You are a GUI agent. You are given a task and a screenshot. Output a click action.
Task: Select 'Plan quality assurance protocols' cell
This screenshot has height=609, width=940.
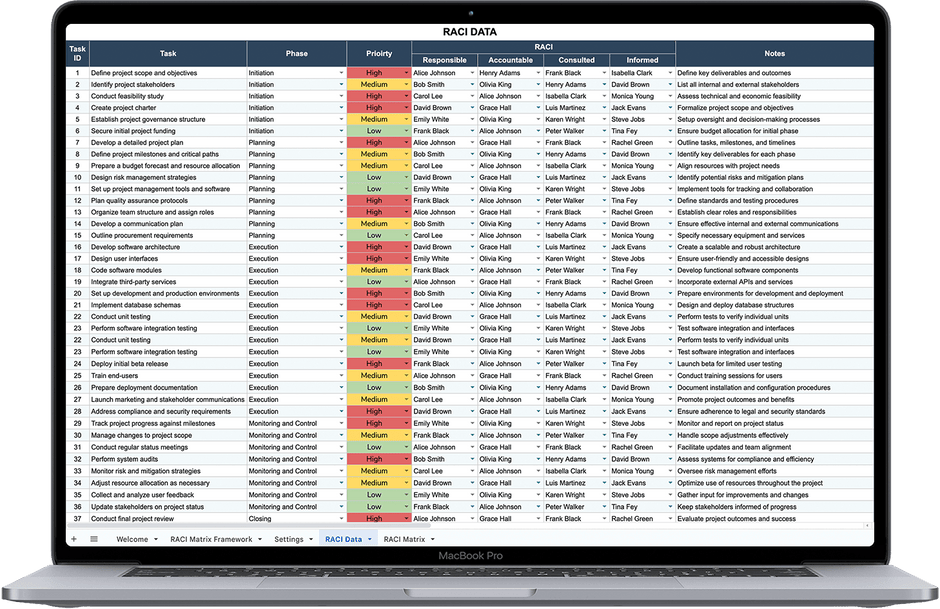(x=168, y=201)
